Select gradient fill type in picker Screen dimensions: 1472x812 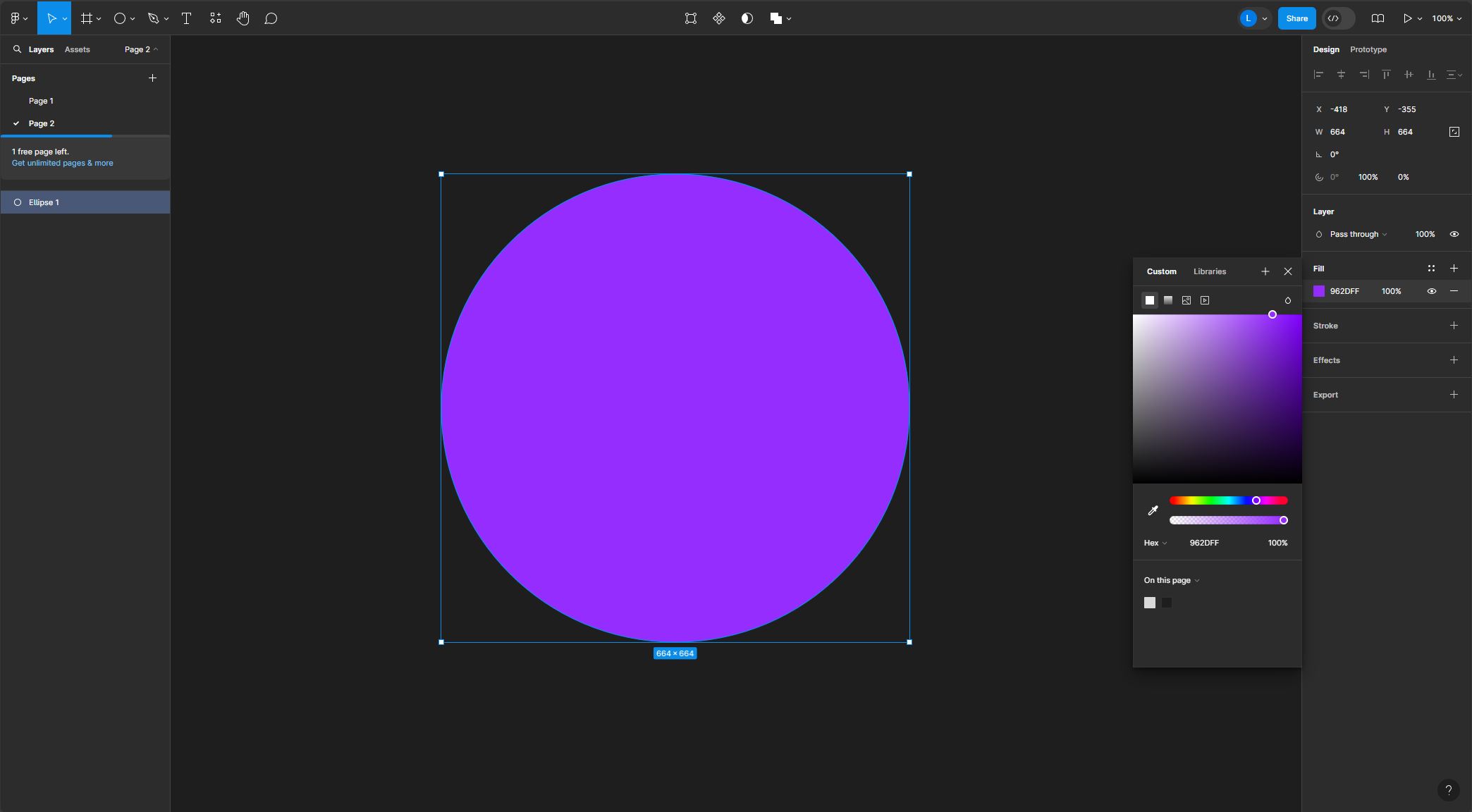(1168, 300)
